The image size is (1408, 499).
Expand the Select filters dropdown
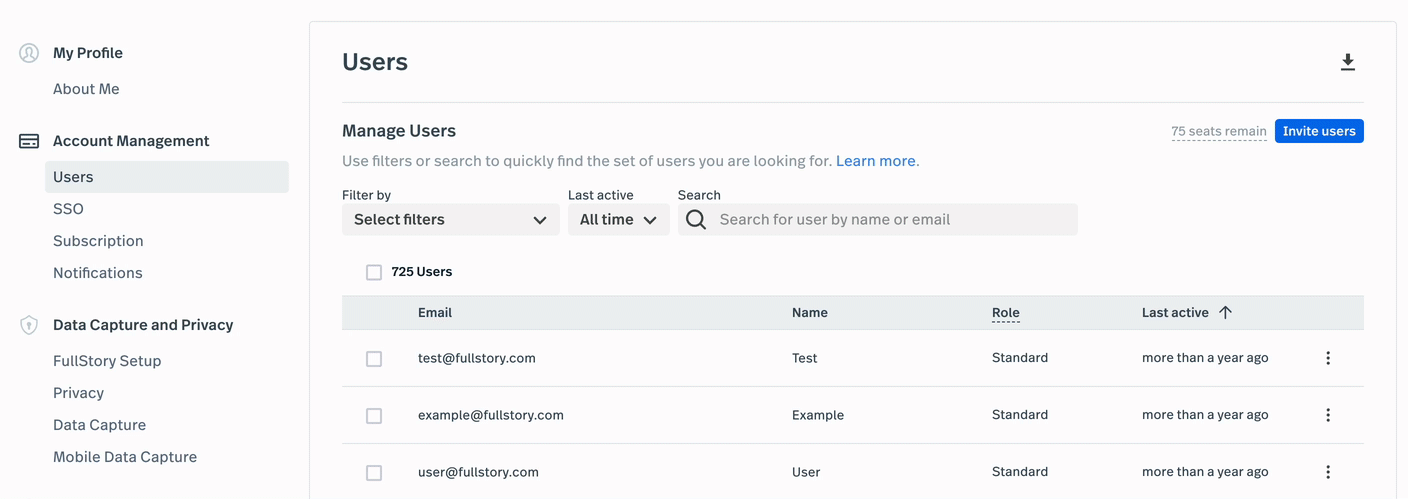coord(450,220)
